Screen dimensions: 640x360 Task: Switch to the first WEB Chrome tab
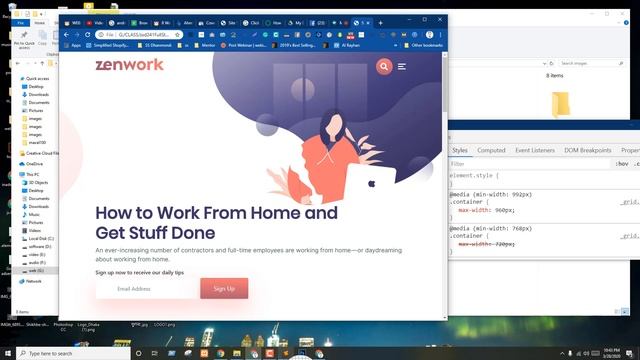click(x=72, y=23)
